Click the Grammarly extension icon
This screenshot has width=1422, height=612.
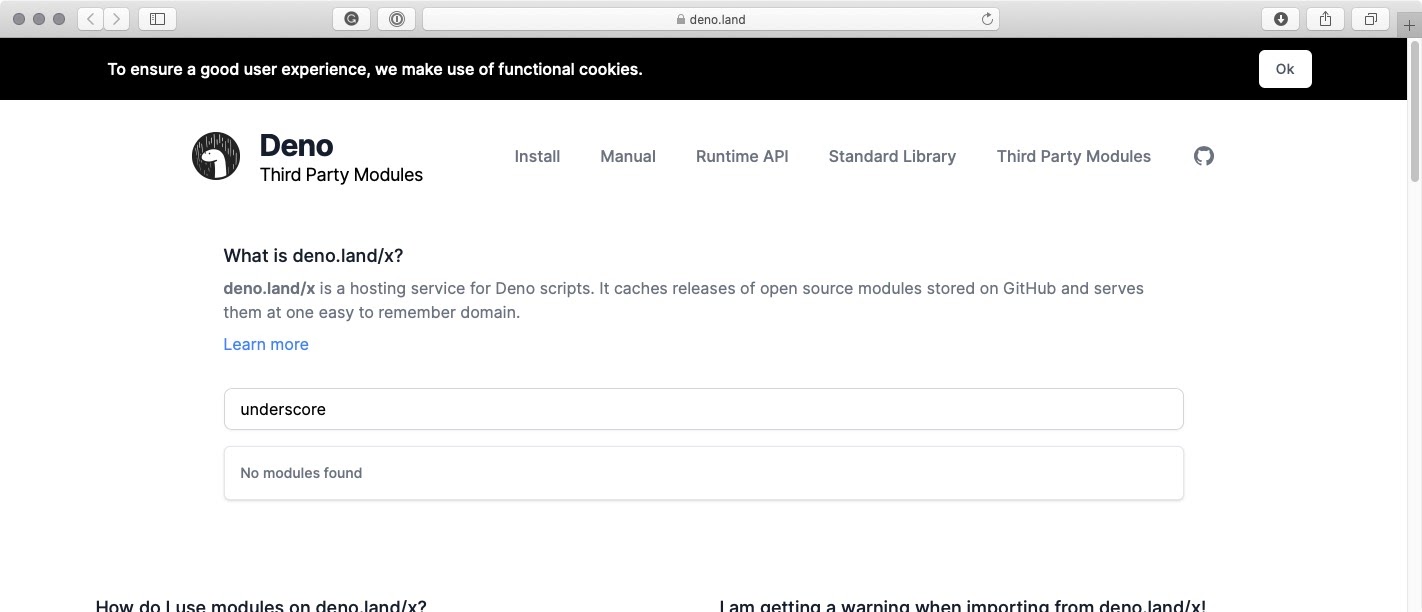click(351, 18)
